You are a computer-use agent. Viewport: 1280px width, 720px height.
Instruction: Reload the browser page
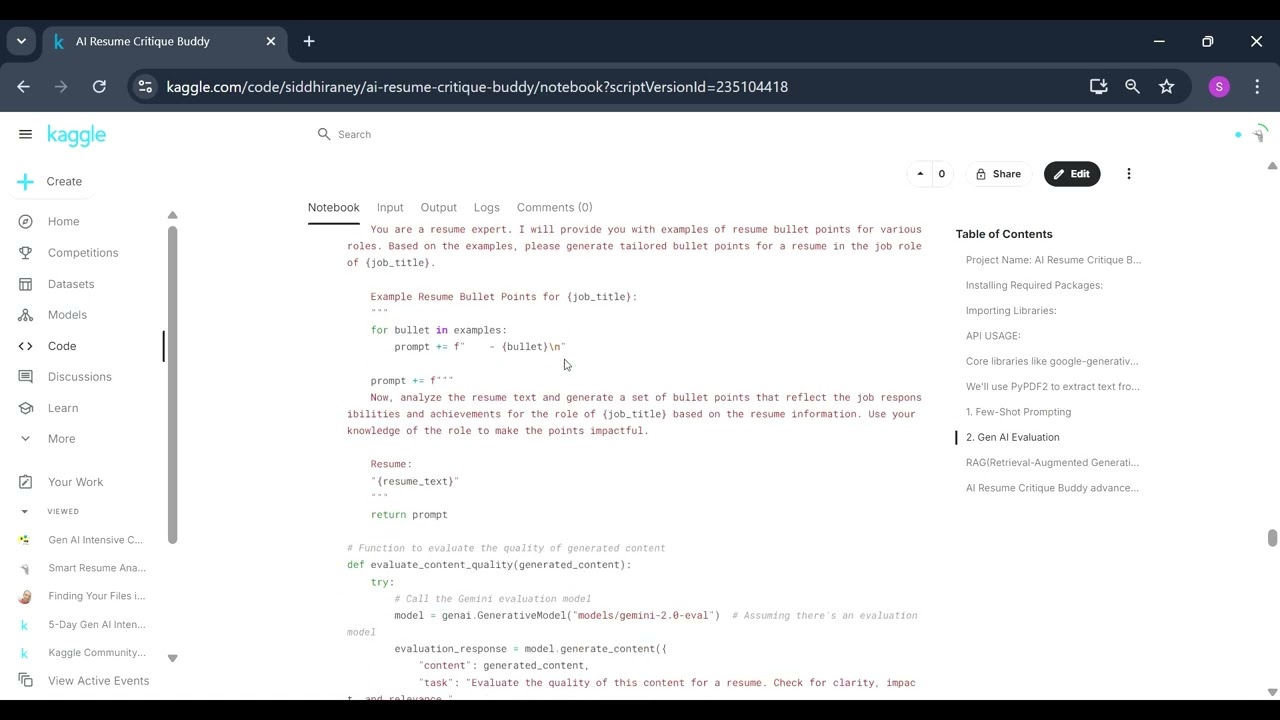point(99,87)
